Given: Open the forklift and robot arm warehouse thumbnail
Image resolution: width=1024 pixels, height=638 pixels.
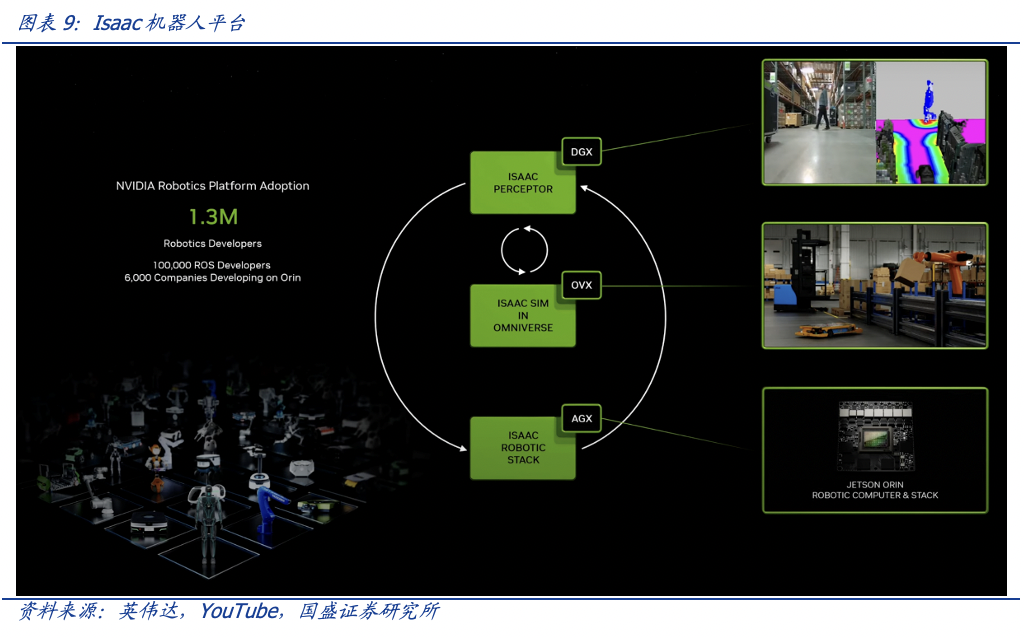Looking at the screenshot, I should coord(875,285).
